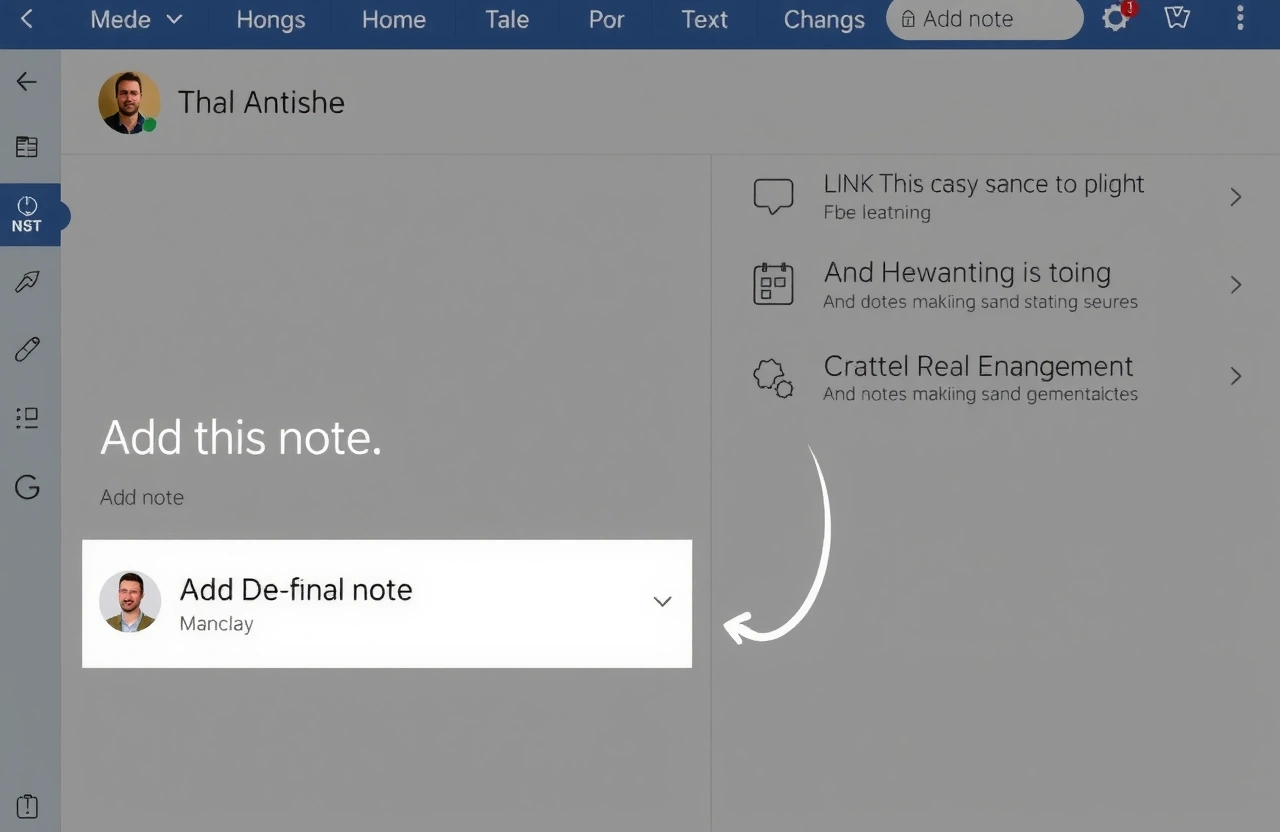Click the left back arrow in sidebar
Viewport: 1280px width, 832px height.
point(27,82)
